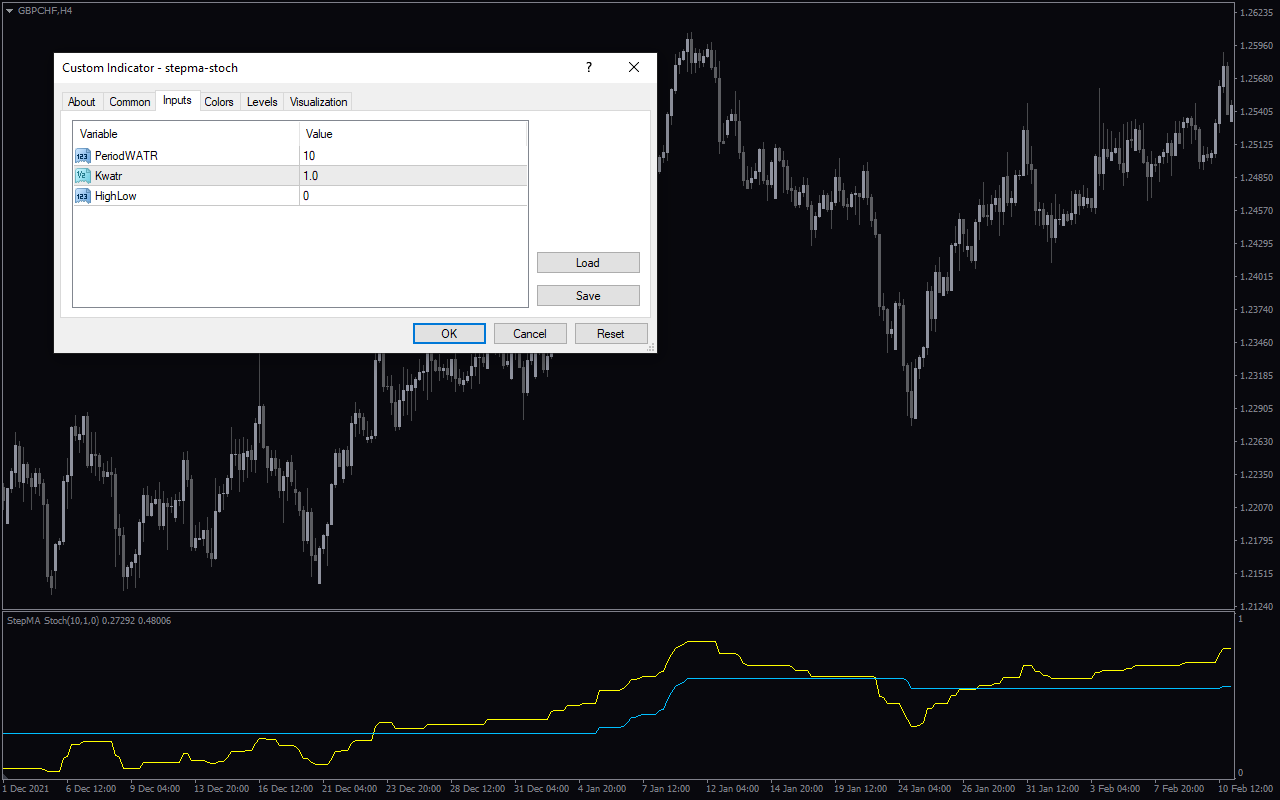Click the GBPCHF,H4 chart title
1280x800 pixels.
click(x=45, y=10)
